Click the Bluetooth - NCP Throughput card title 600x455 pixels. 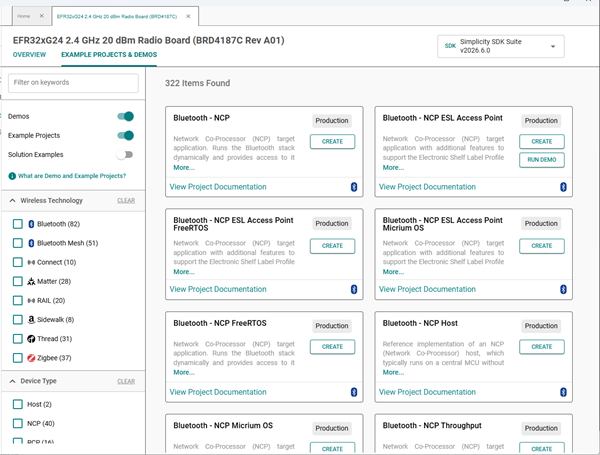click(x=432, y=426)
